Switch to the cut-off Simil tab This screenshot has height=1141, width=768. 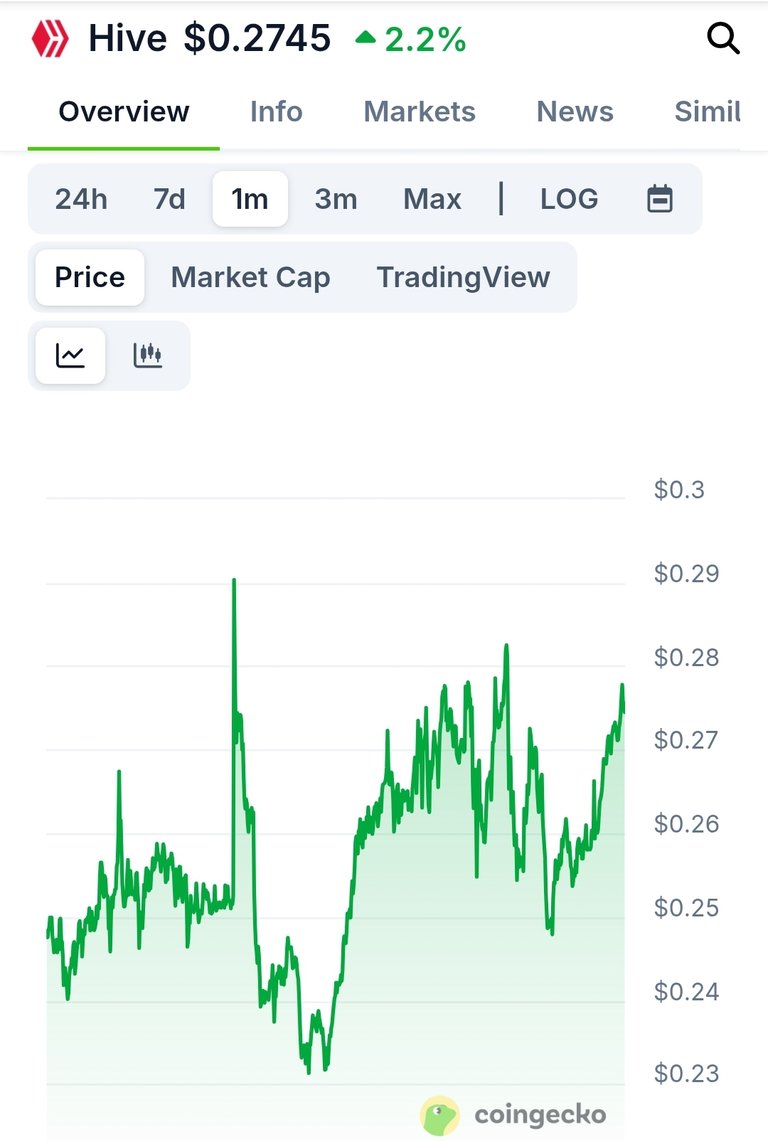[x=708, y=112]
